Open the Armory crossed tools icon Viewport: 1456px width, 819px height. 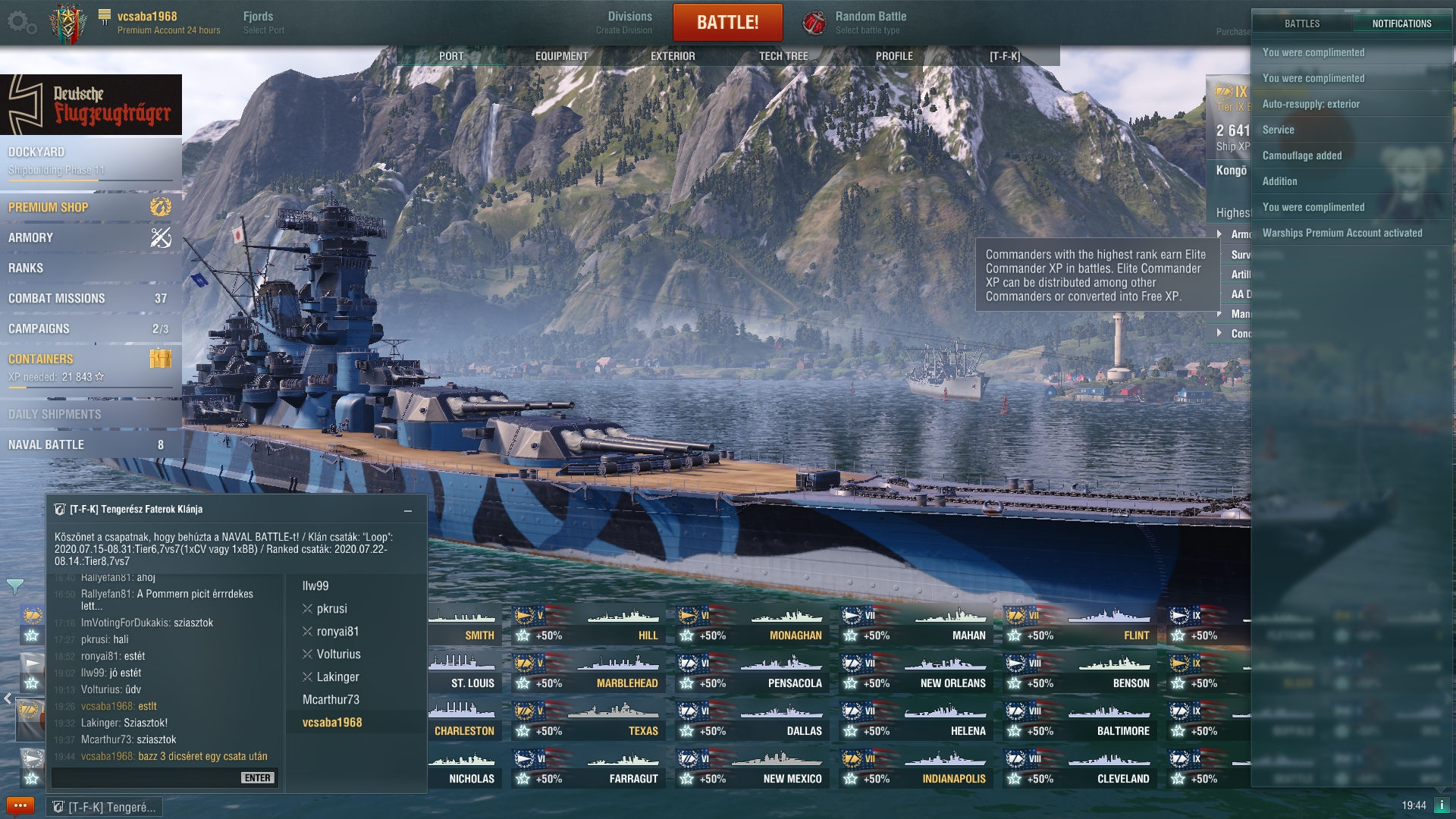pyautogui.click(x=161, y=237)
